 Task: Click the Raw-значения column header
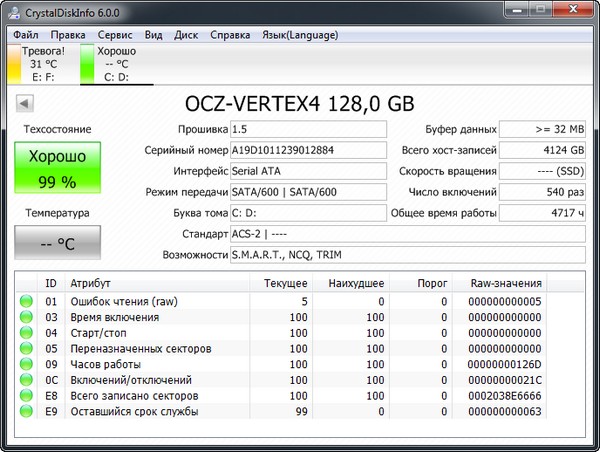point(505,283)
